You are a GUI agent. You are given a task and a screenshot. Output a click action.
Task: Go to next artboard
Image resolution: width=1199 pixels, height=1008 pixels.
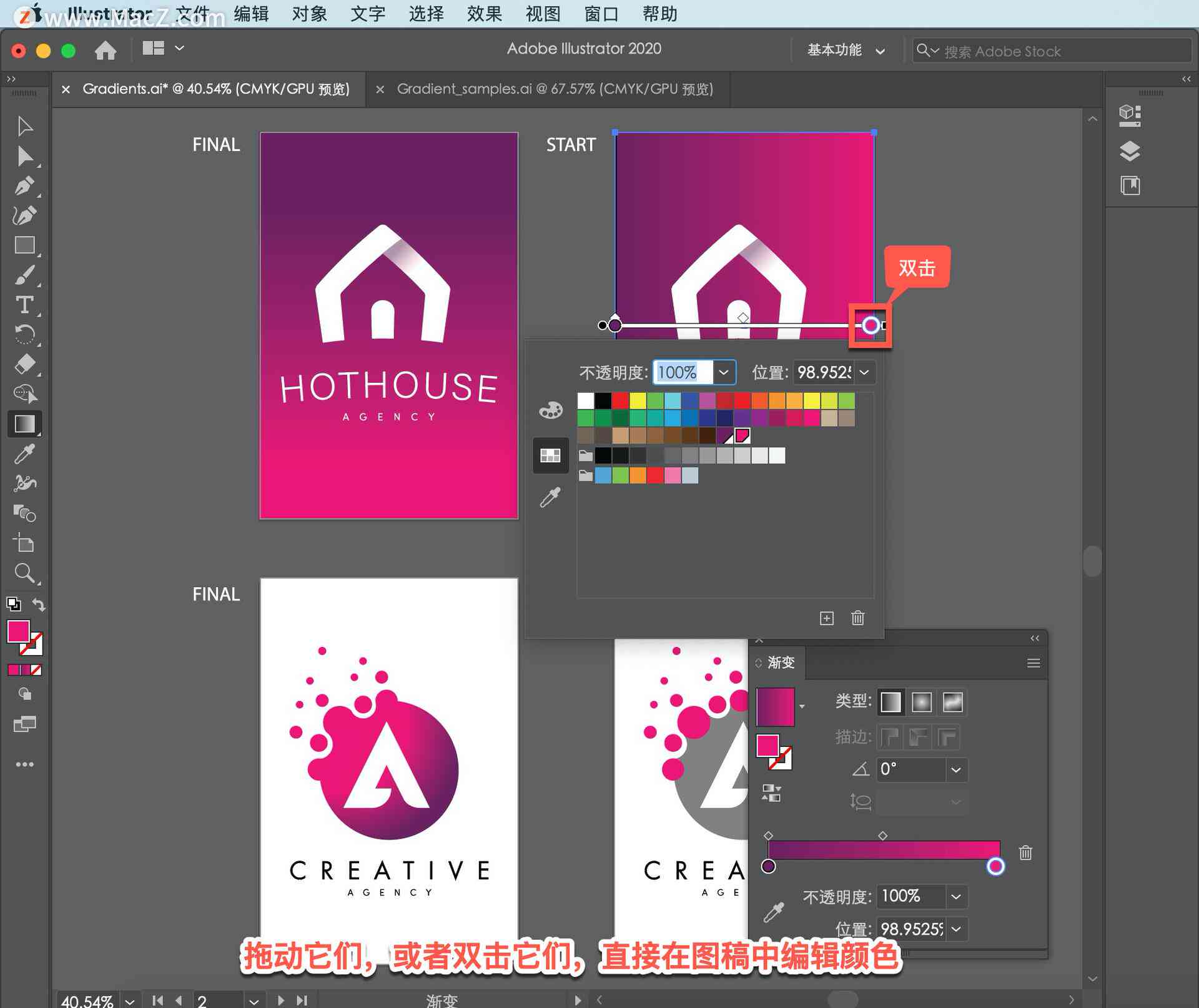[x=281, y=1000]
